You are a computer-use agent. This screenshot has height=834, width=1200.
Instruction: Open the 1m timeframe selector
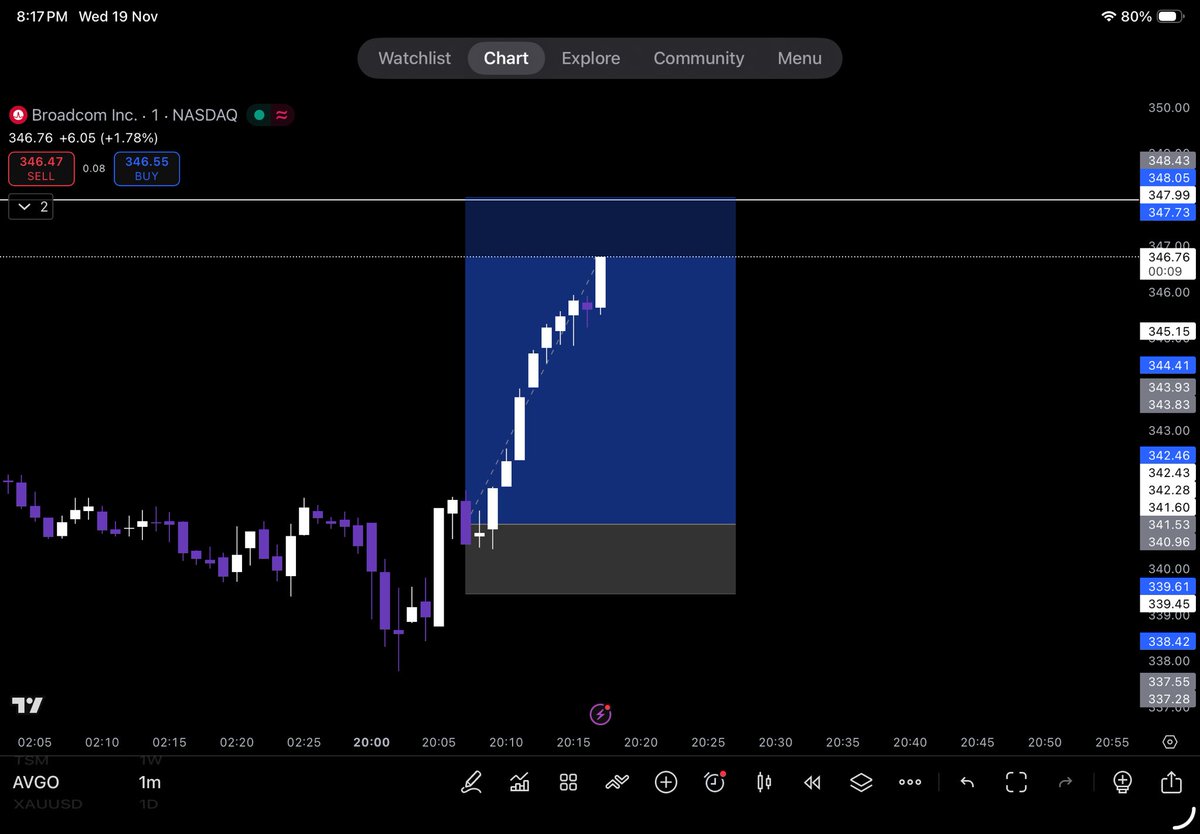click(149, 783)
